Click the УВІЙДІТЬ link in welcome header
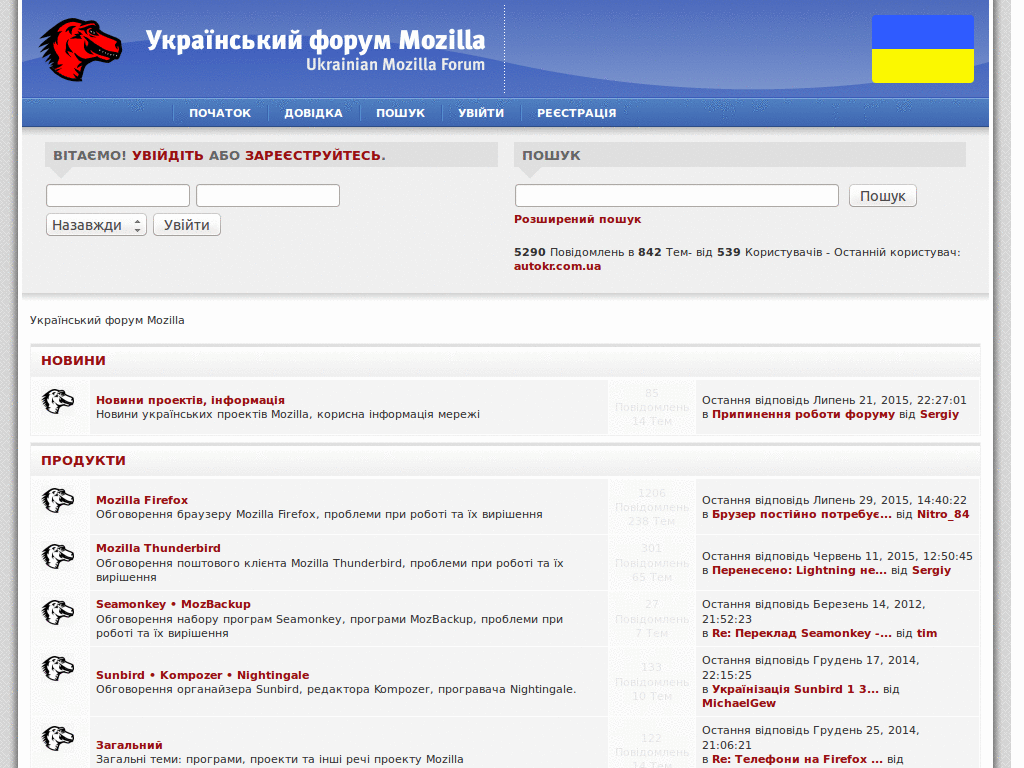The image size is (1024, 768). (168, 155)
